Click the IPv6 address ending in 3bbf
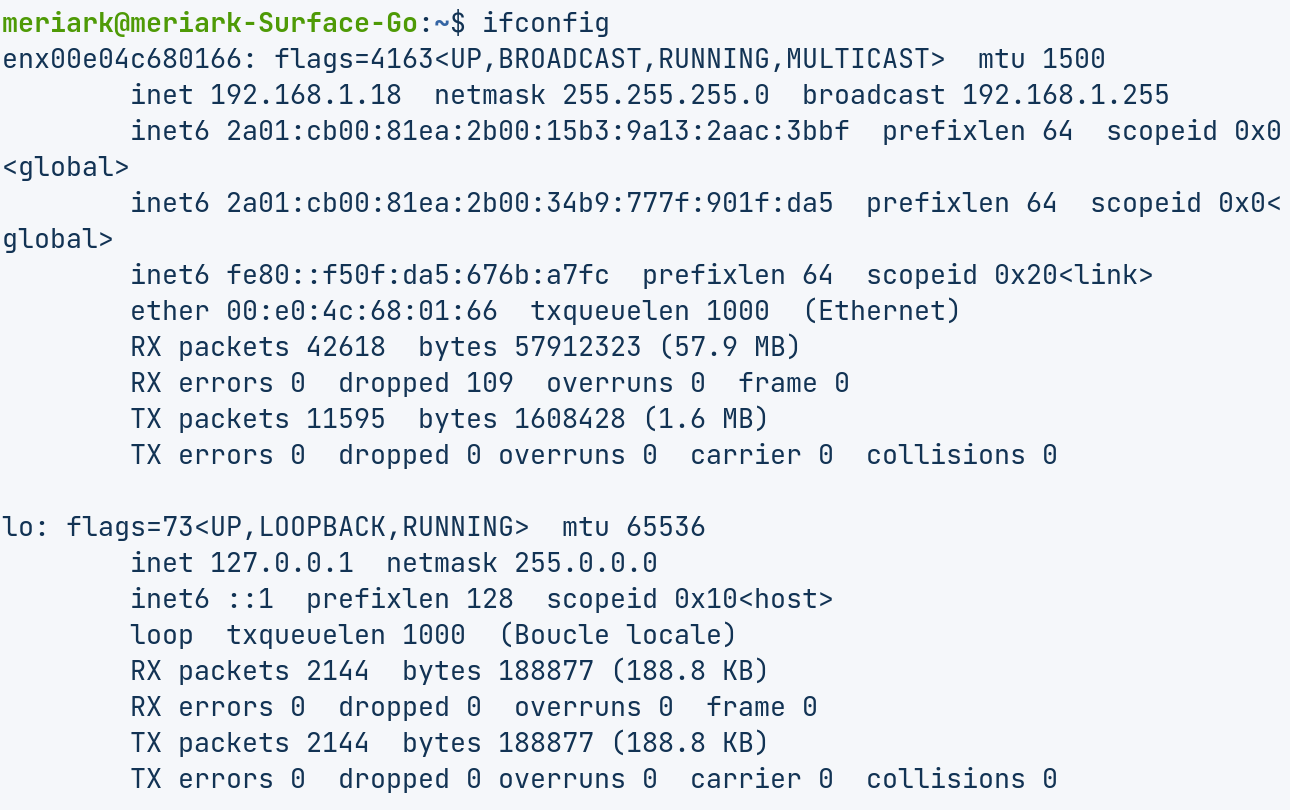 [538, 131]
